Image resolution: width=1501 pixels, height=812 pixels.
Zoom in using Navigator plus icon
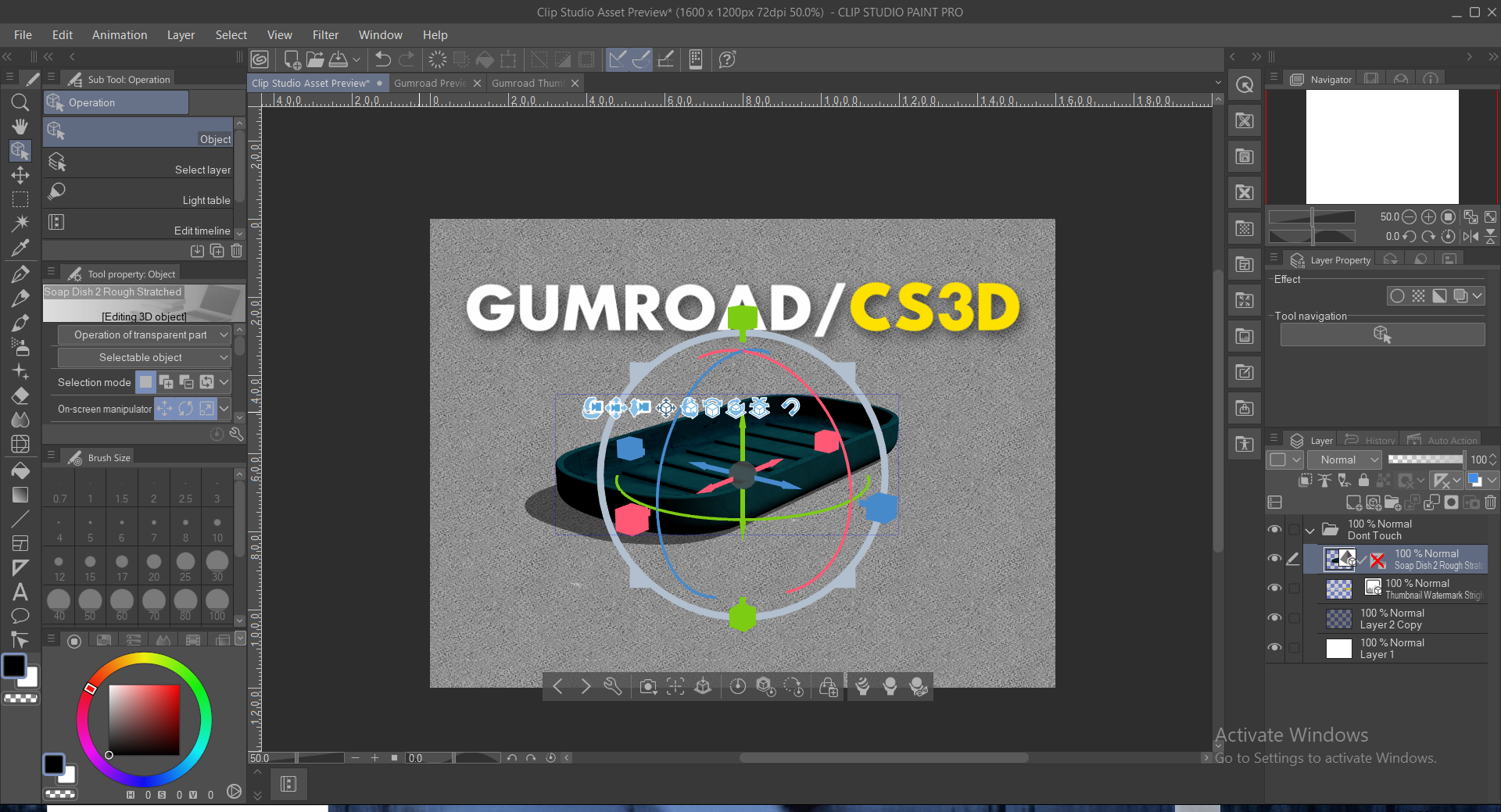coord(1428,216)
